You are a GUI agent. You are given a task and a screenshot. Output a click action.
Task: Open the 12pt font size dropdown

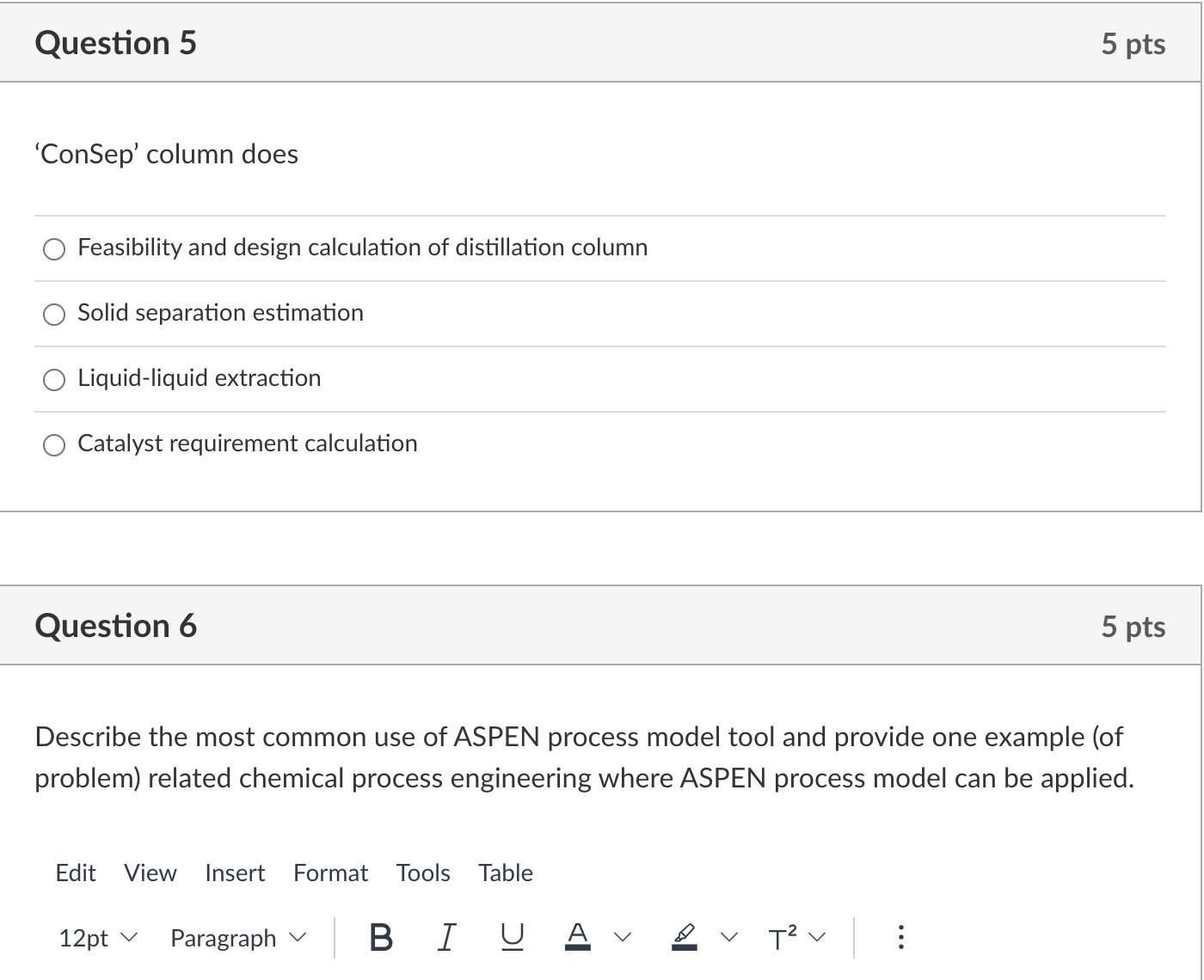click(x=97, y=938)
